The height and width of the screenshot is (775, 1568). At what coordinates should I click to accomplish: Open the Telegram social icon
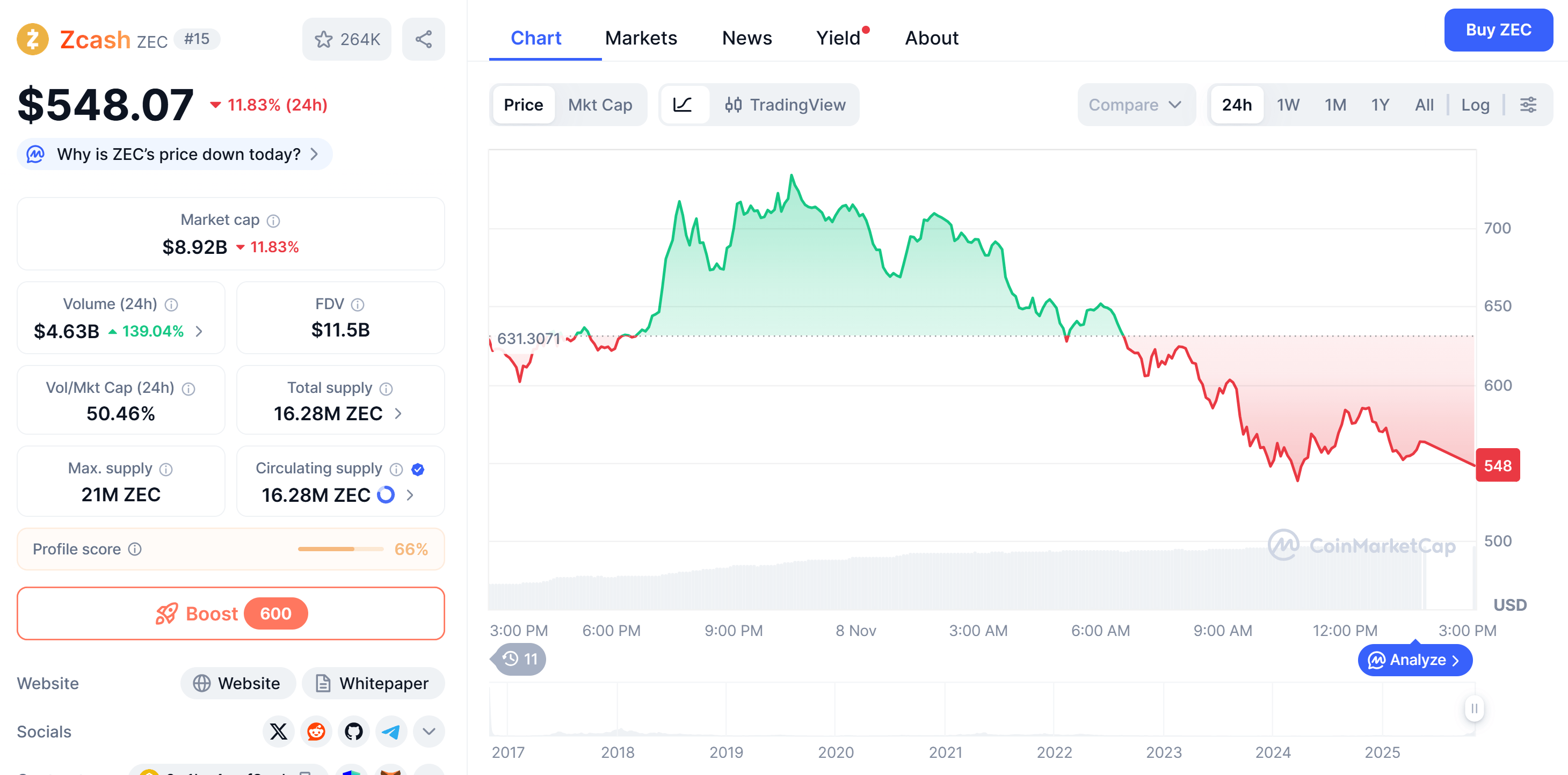point(391,731)
